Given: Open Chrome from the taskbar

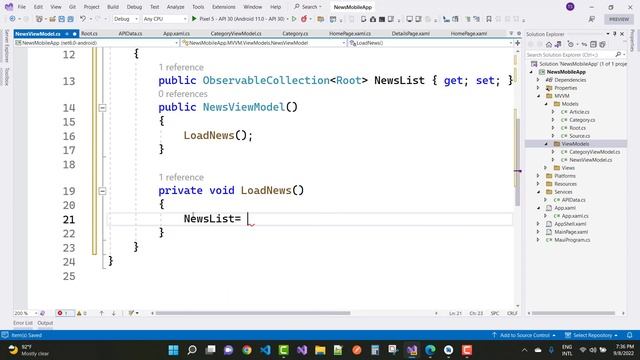Looking at the screenshot, I should coord(247,350).
